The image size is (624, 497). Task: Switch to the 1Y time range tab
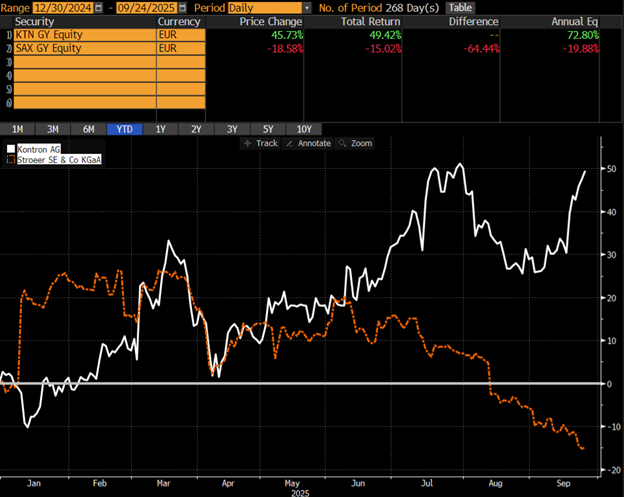click(160, 129)
